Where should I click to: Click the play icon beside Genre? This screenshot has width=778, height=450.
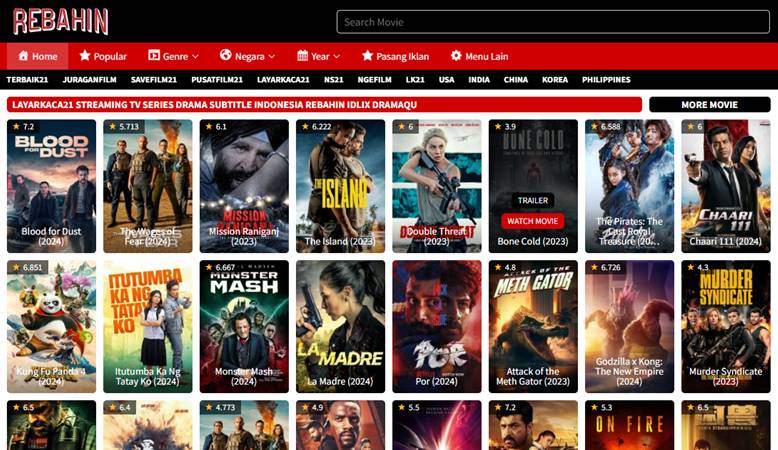point(154,56)
